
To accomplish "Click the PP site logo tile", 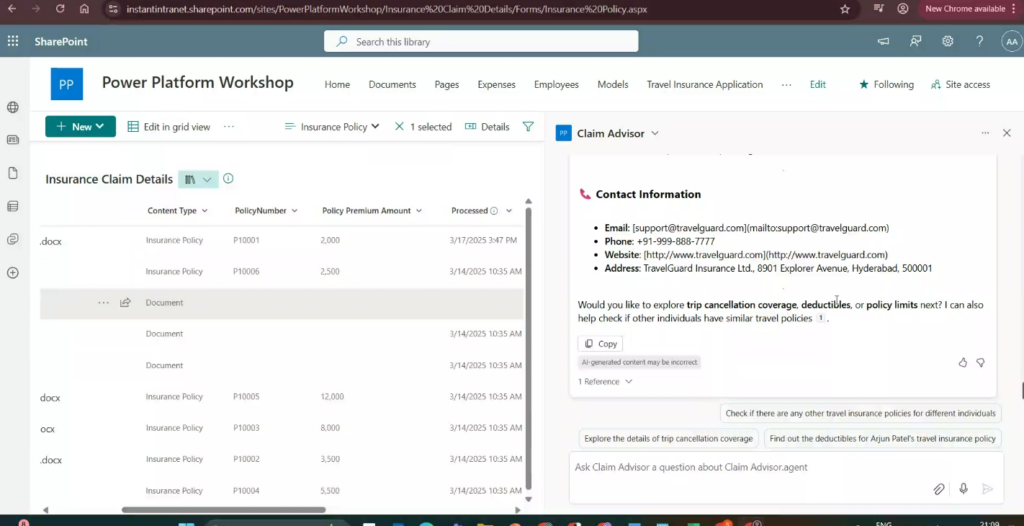I will tap(67, 84).
